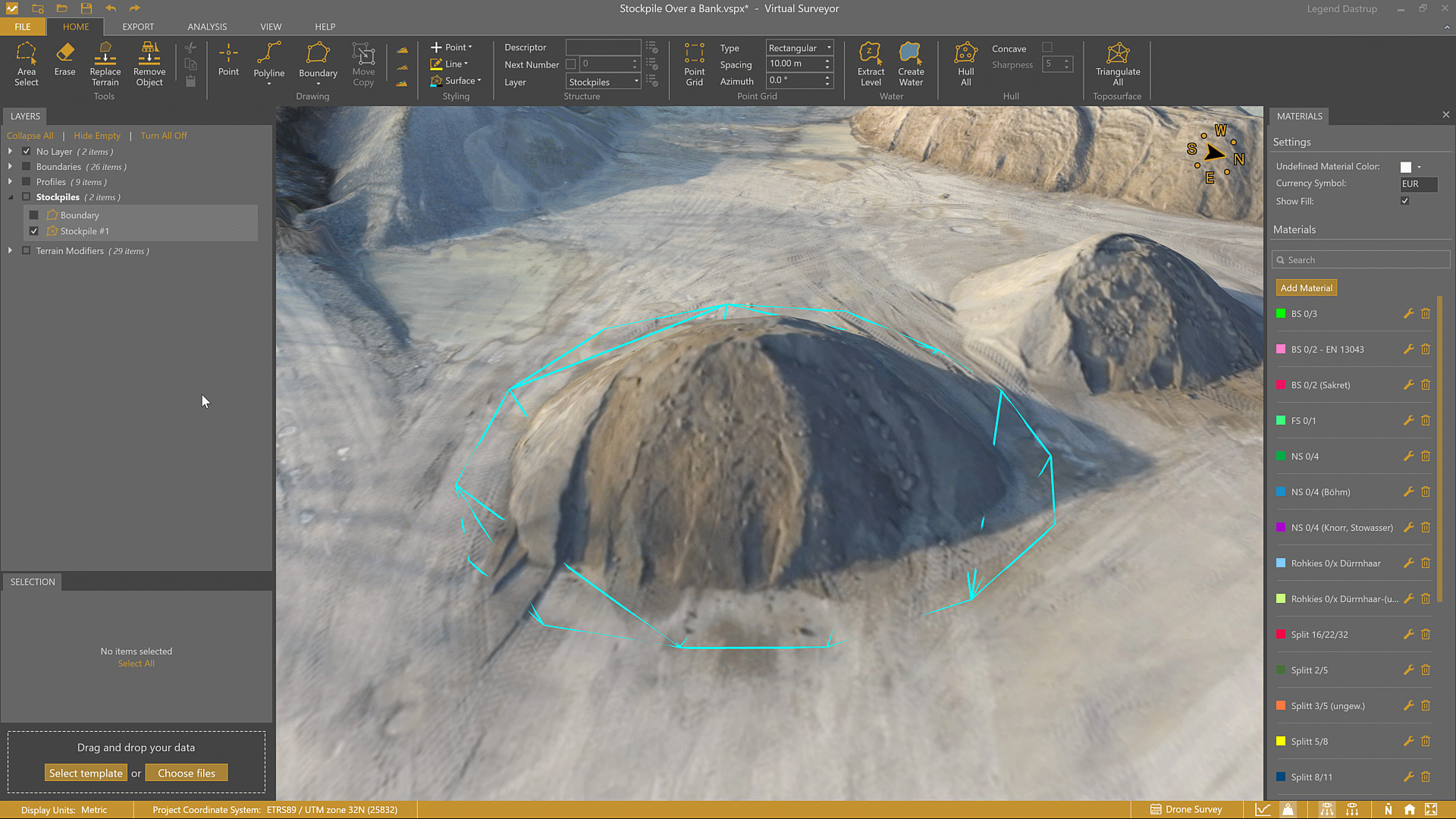Check the Boundary stockpile item checkbox
This screenshot has height=819, width=1456.
pyautogui.click(x=34, y=215)
